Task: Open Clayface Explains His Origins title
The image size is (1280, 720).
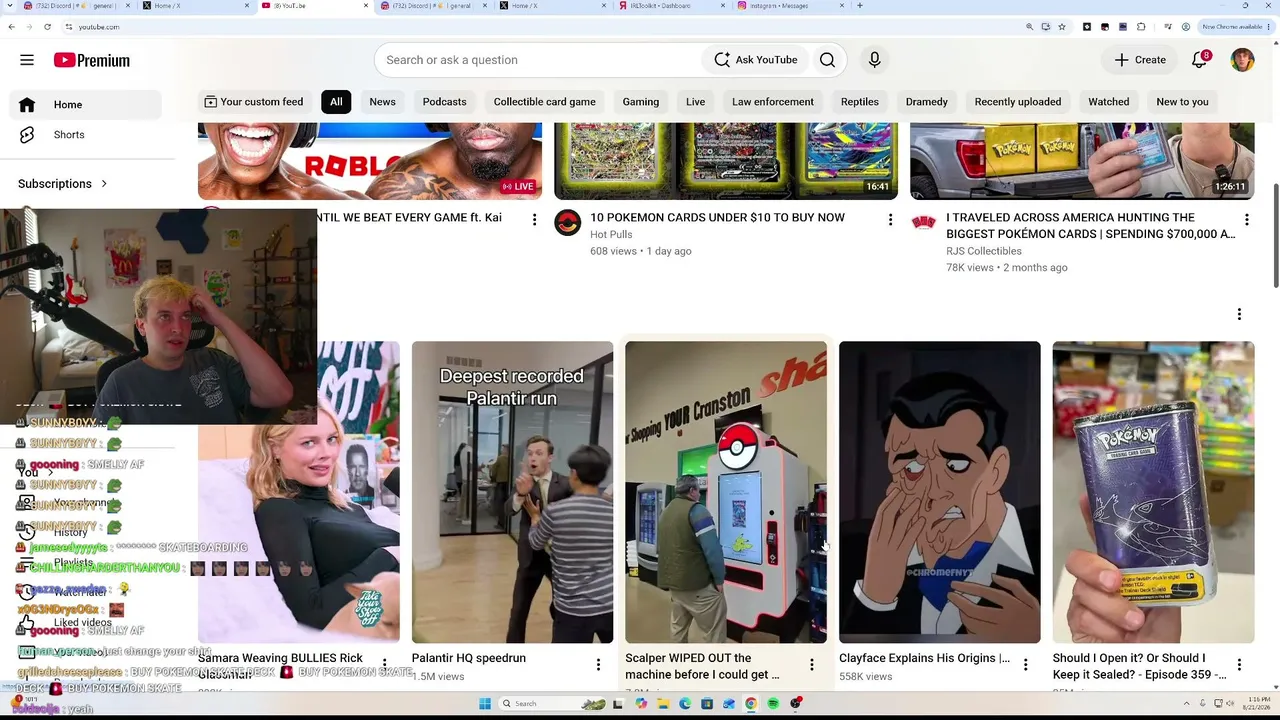Action: coord(925,658)
